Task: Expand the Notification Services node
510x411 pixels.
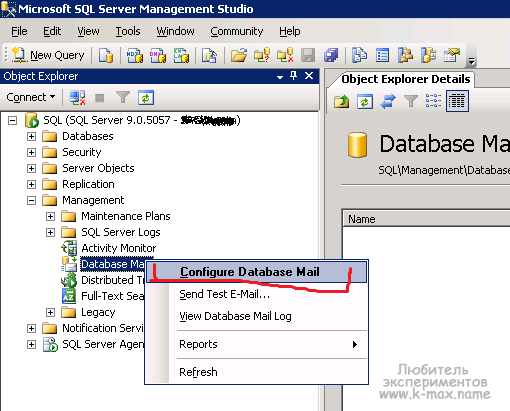Action: (x=31, y=328)
